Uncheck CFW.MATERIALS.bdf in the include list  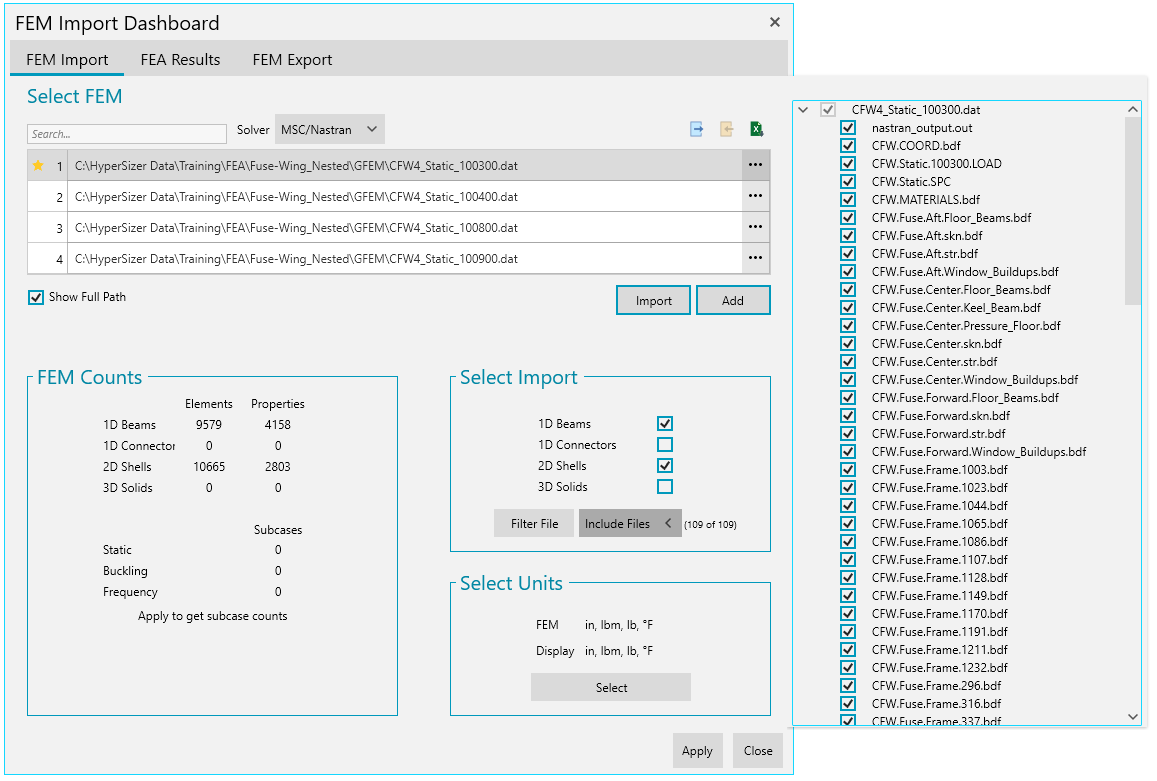[x=848, y=199]
